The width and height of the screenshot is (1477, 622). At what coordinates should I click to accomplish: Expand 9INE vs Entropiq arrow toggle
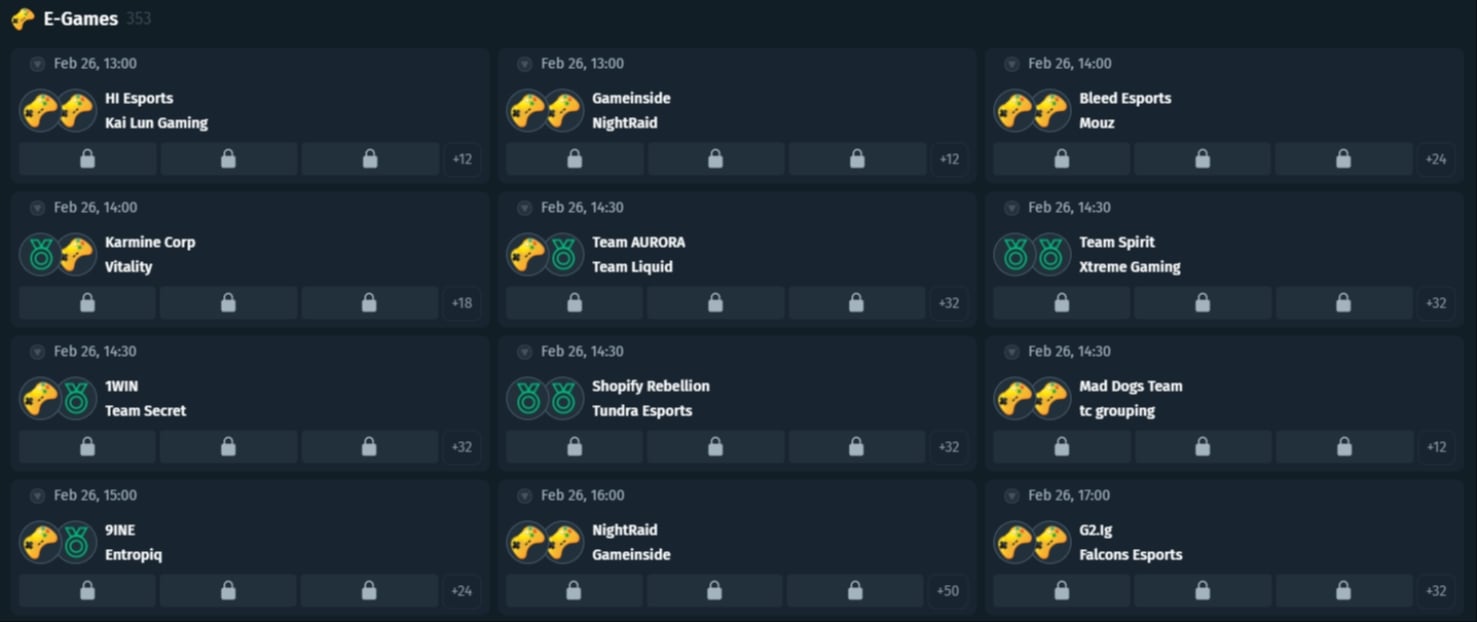click(x=37, y=496)
